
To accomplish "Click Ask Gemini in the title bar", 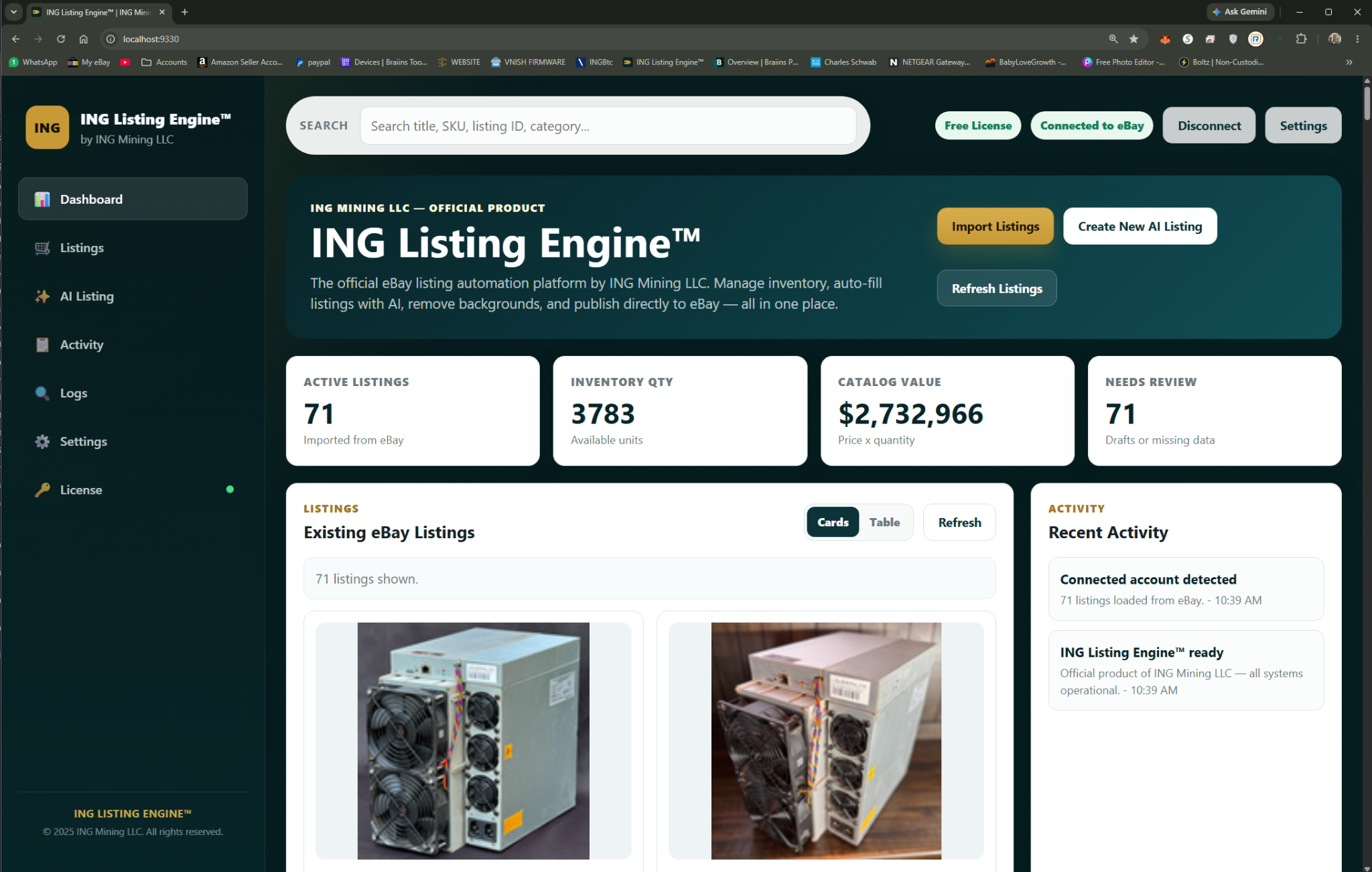I will pyautogui.click(x=1239, y=11).
